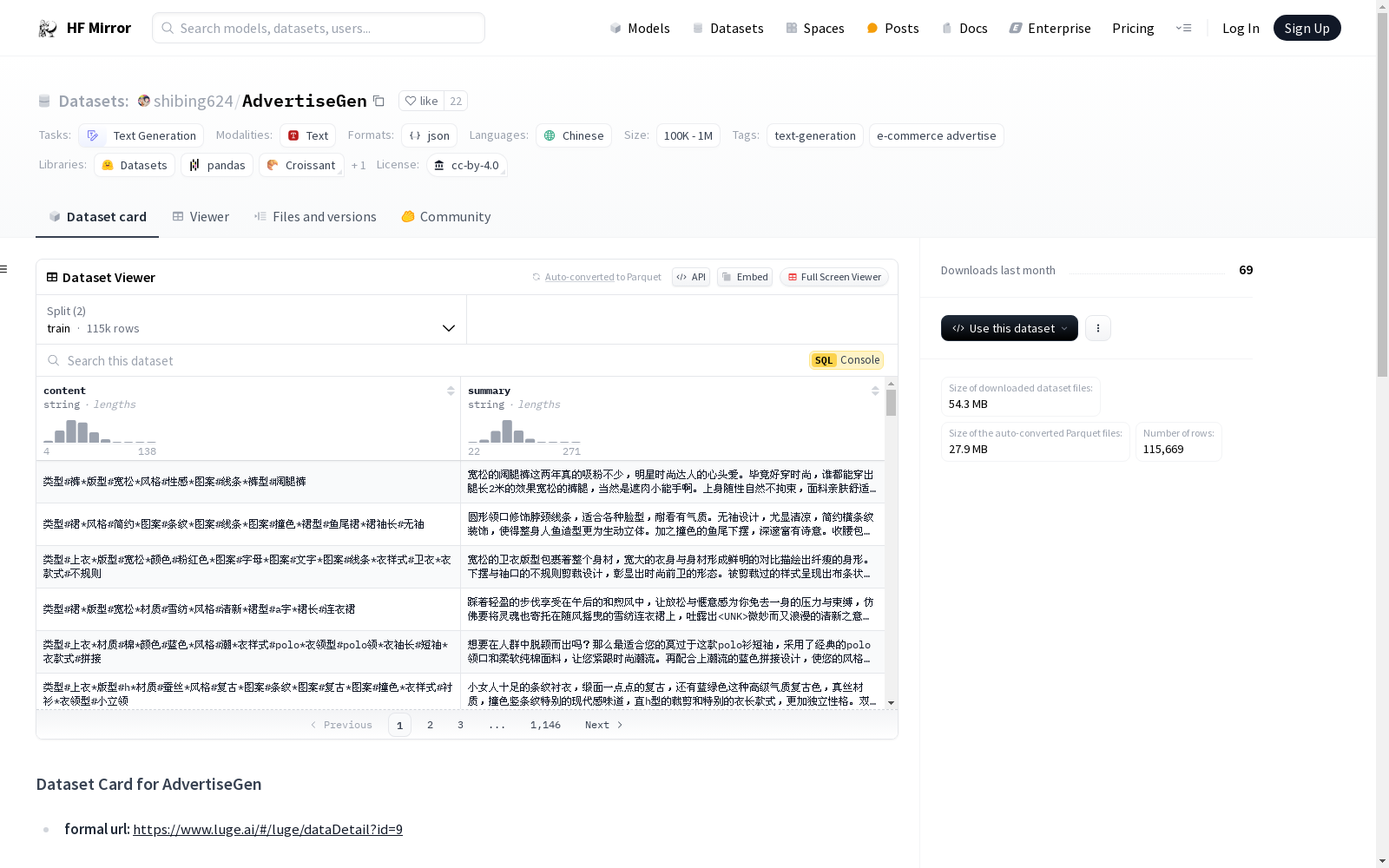Go to Models in top navigation

[640, 28]
